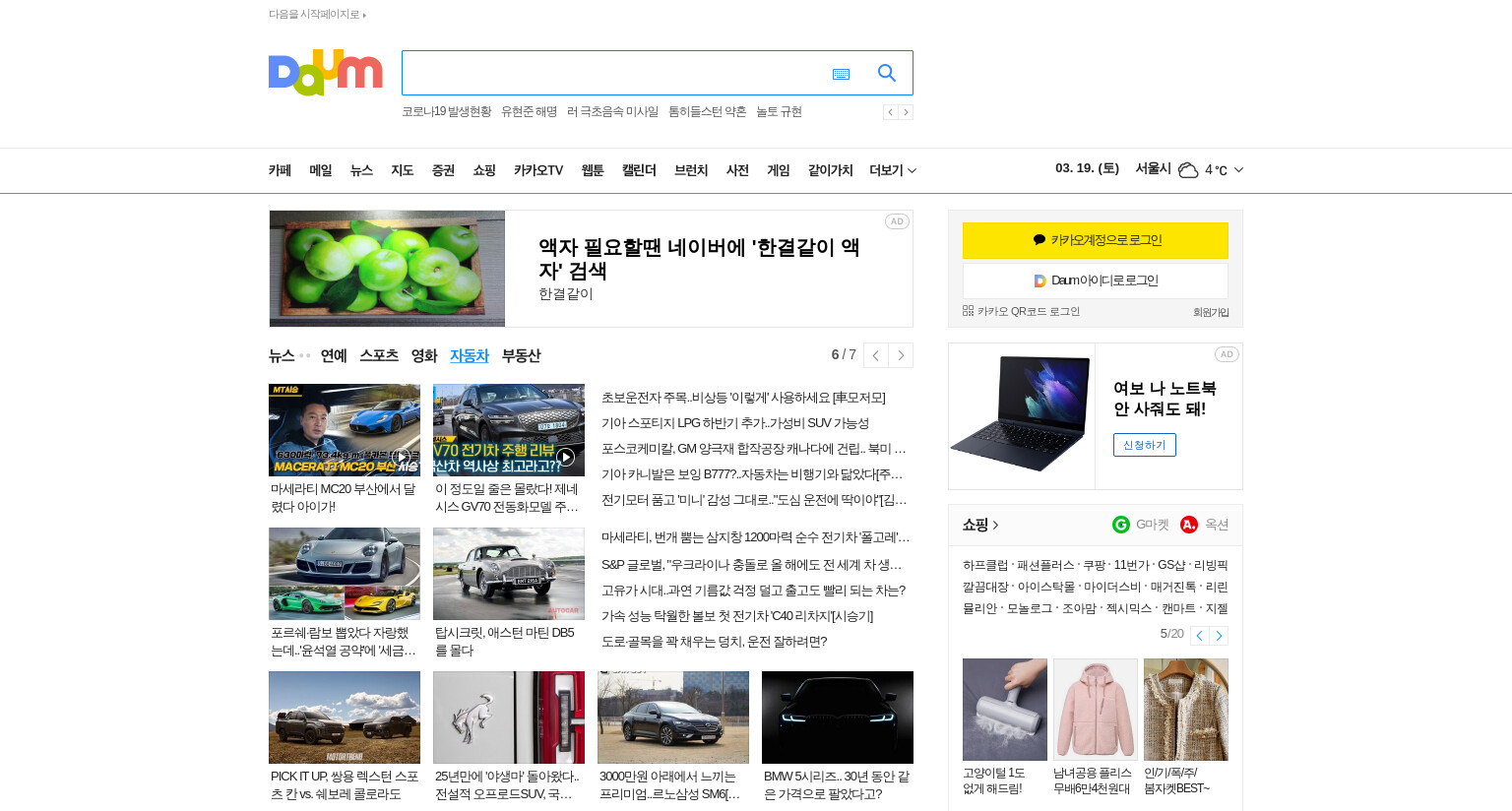The height and width of the screenshot is (811, 1512).
Task: Open the tweed spring jacket product
Action: click(x=1186, y=710)
